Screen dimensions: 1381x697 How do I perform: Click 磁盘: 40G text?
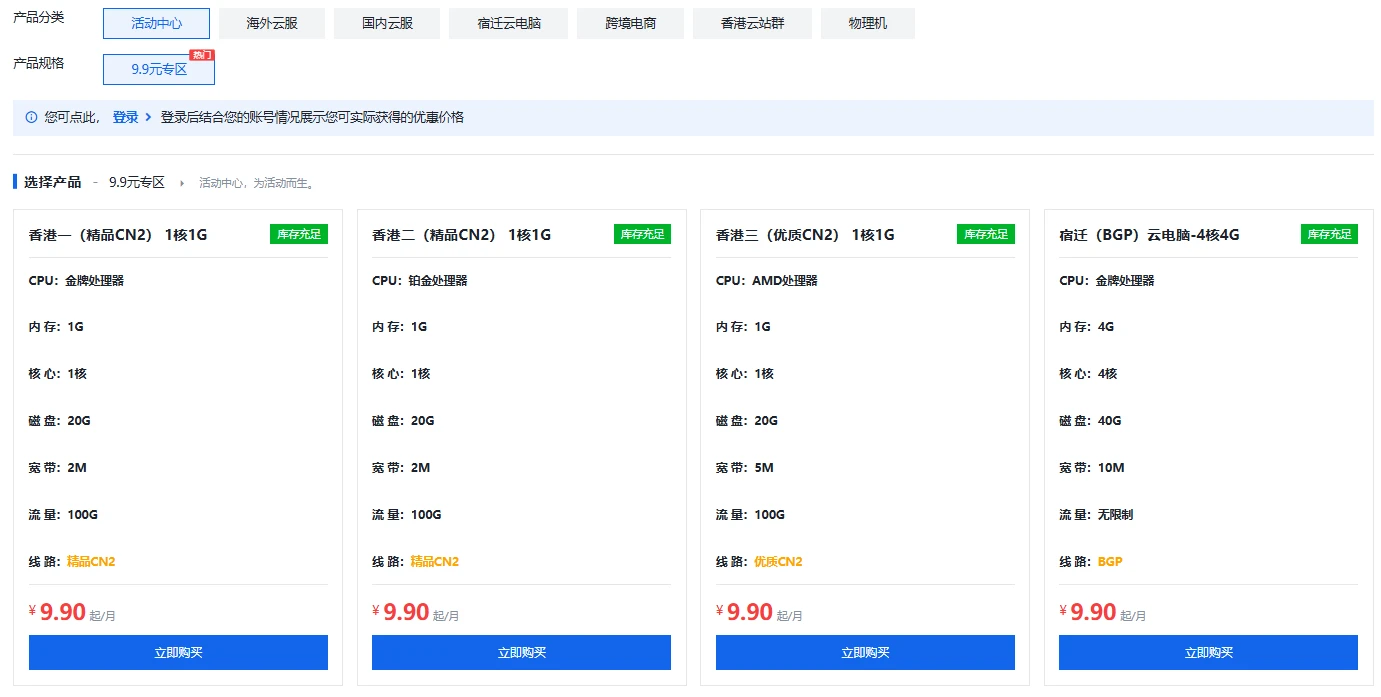pyautogui.click(x=1090, y=421)
